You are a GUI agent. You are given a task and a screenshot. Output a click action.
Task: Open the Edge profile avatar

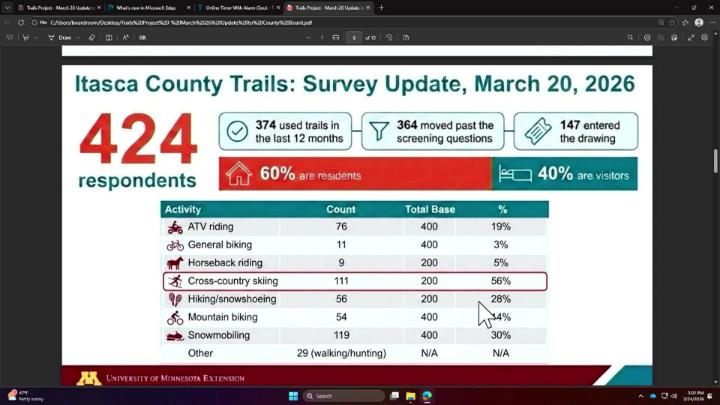[699, 22]
